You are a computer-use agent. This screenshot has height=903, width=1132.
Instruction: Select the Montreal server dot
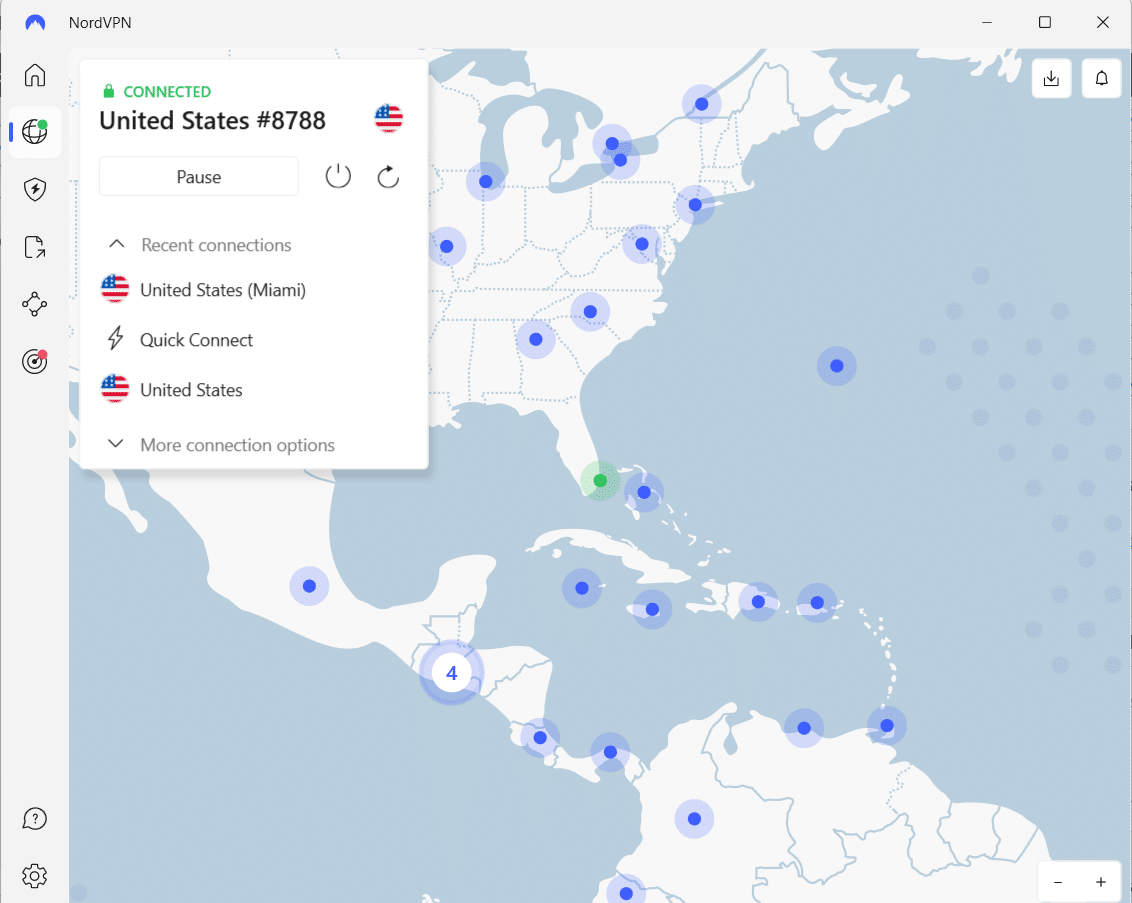pos(702,104)
